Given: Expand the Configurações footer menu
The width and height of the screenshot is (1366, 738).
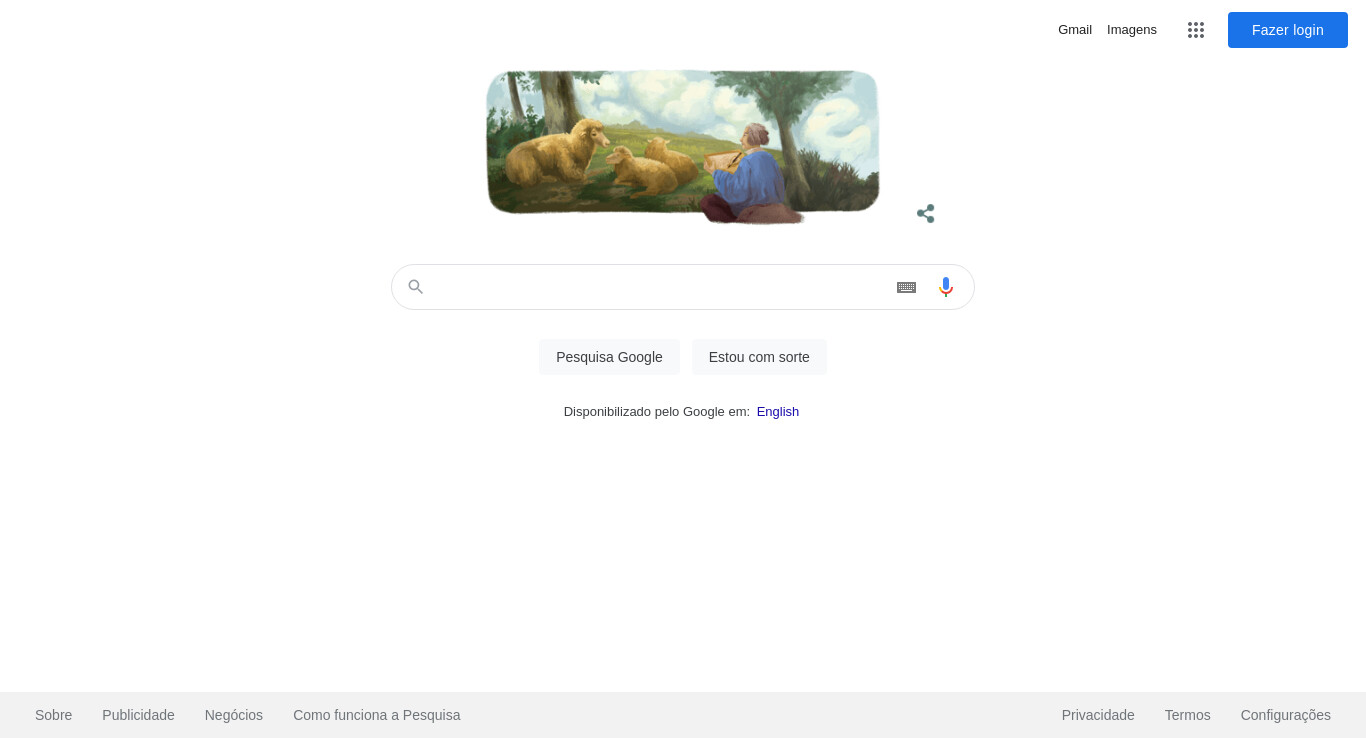Looking at the screenshot, I should [x=1286, y=715].
